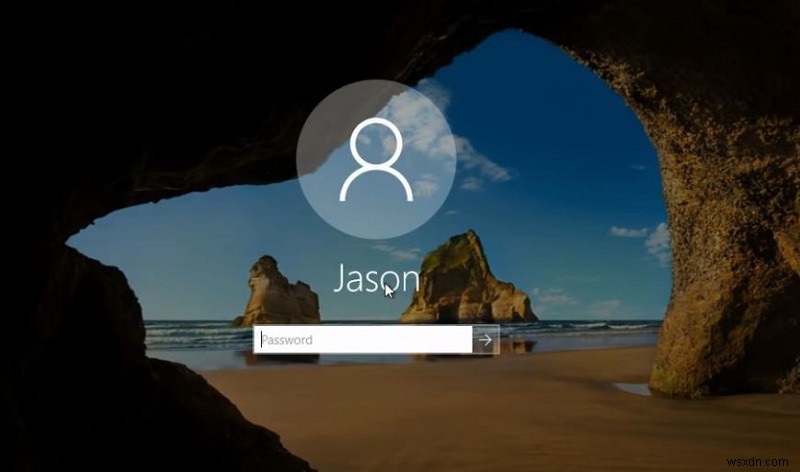Screen dimensions: 800x472
Task: Submit password with the arrow button
Action: (486, 339)
